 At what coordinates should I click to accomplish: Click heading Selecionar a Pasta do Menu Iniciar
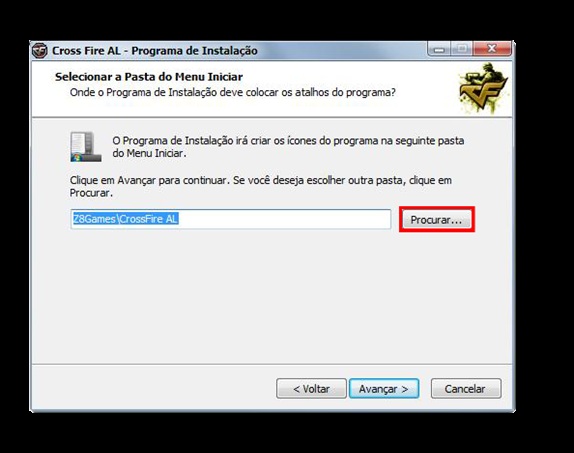(x=149, y=77)
